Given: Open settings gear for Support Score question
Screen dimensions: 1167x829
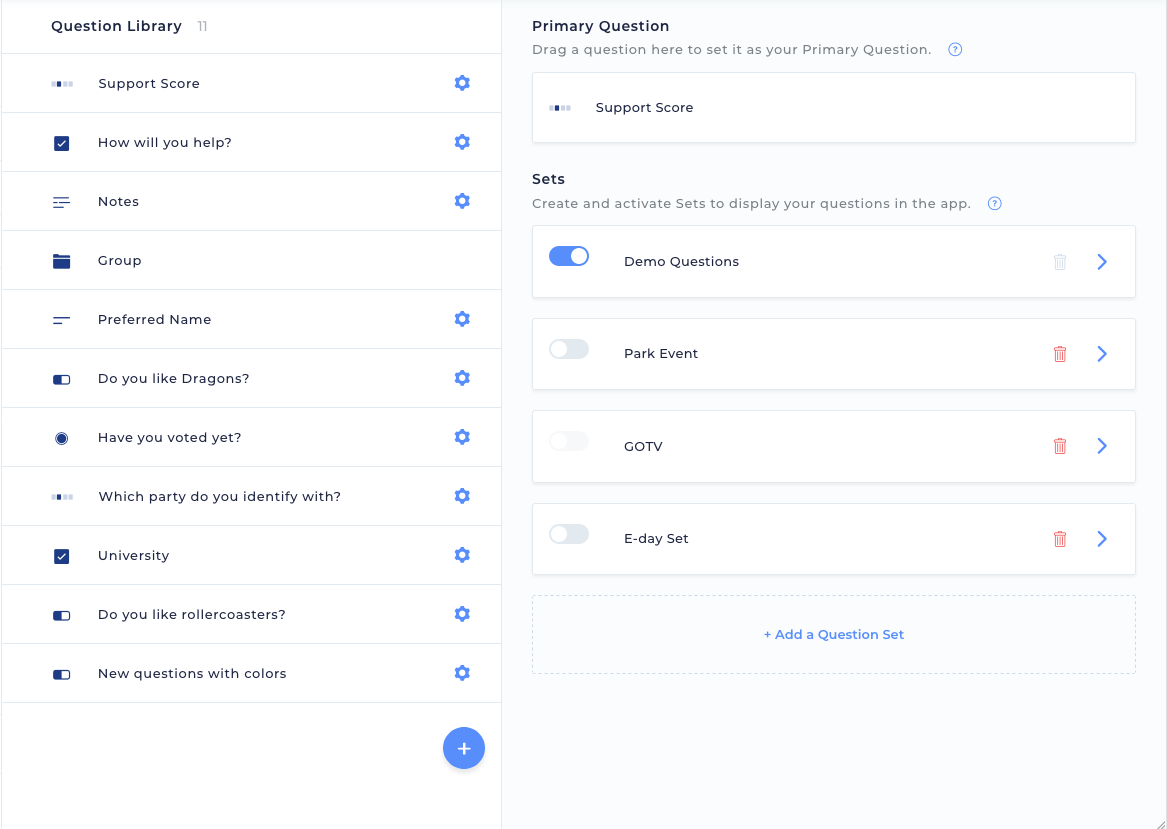Looking at the screenshot, I should (462, 83).
